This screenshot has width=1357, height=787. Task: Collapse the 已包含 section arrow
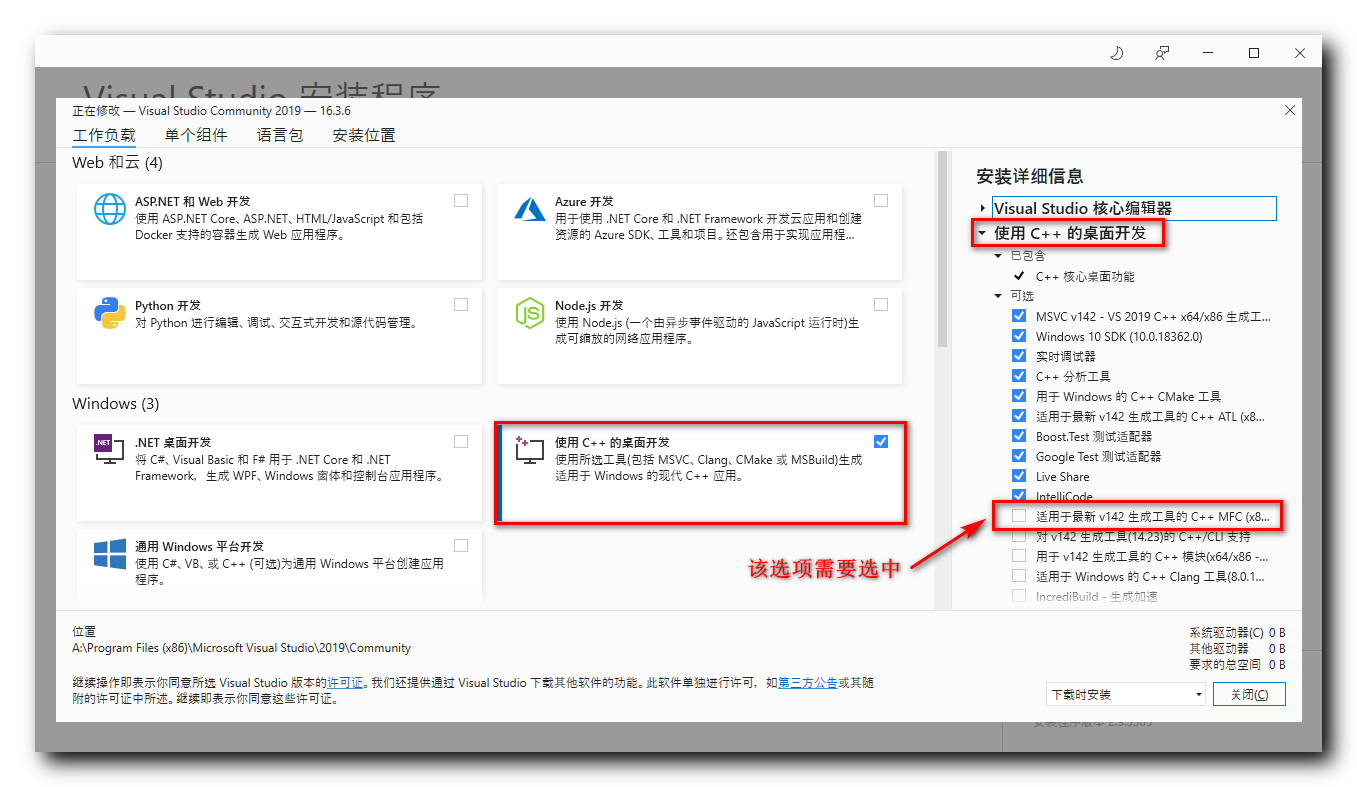tap(998, 256)
